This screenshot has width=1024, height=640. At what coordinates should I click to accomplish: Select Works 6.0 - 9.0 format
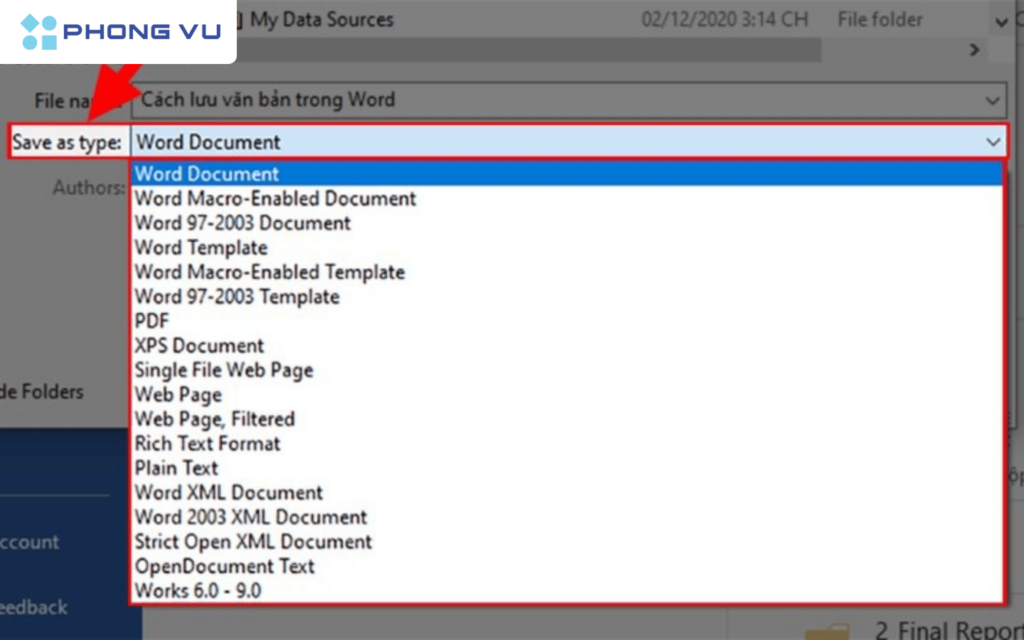[x=196, y=590]
